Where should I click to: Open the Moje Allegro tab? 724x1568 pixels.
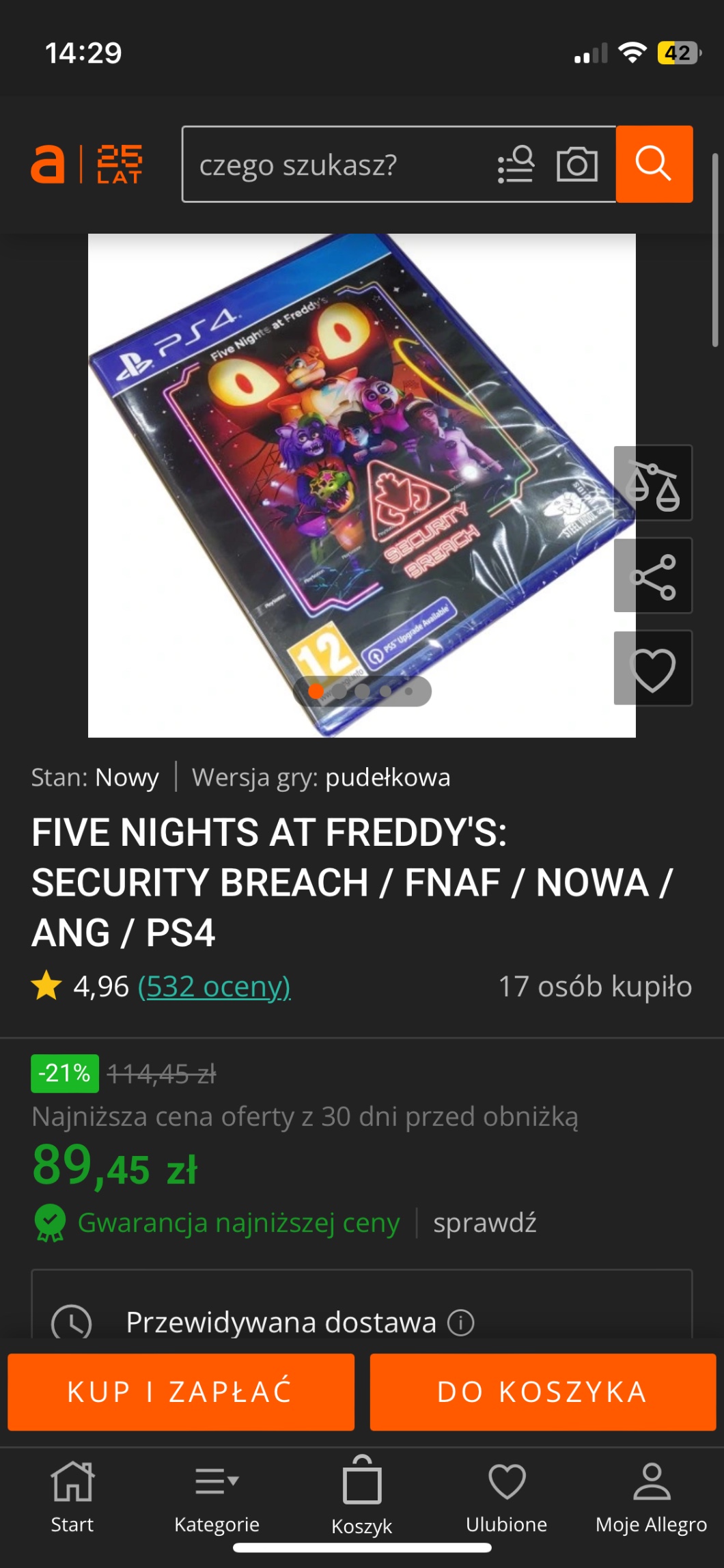coord(652,1496)
